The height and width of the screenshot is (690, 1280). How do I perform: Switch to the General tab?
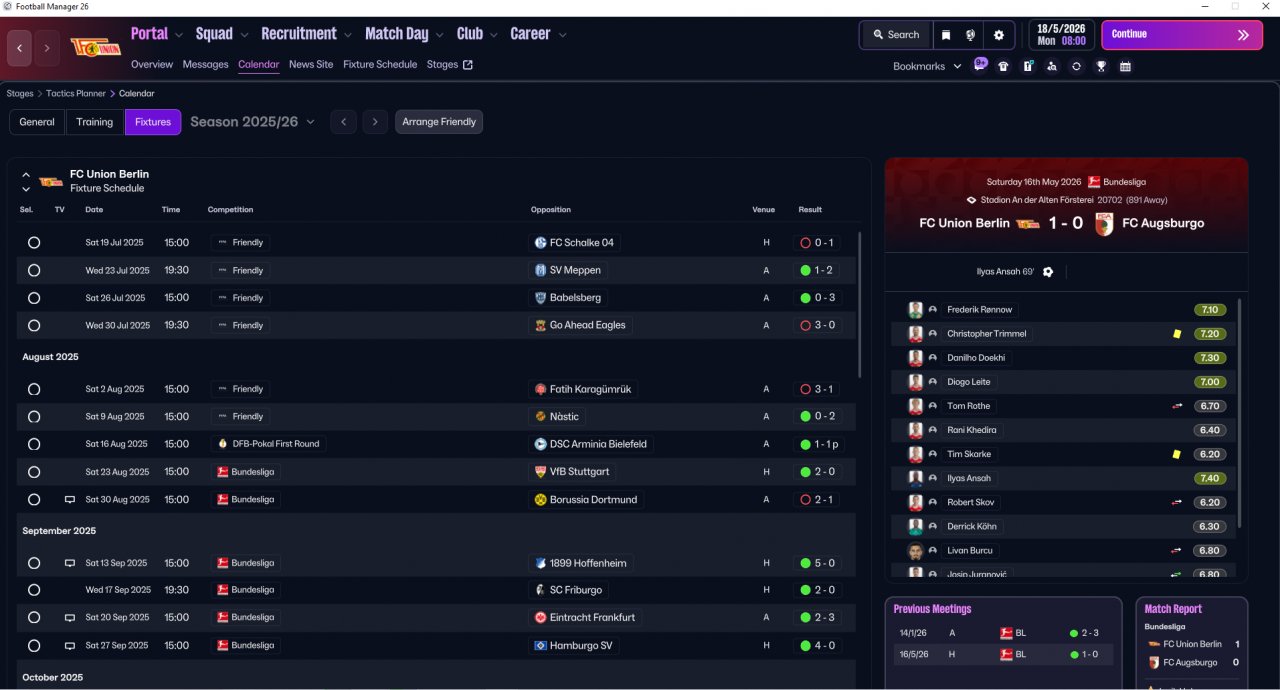[37, 122]
